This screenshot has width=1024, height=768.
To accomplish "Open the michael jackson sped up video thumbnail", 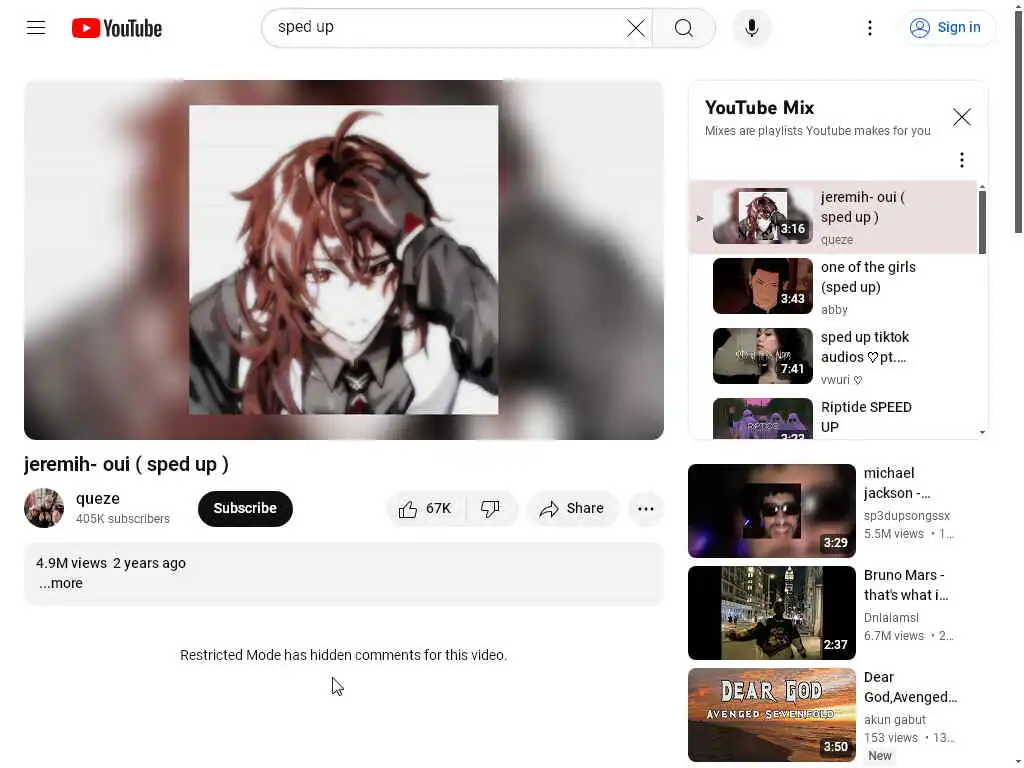I will click(771, 511).
